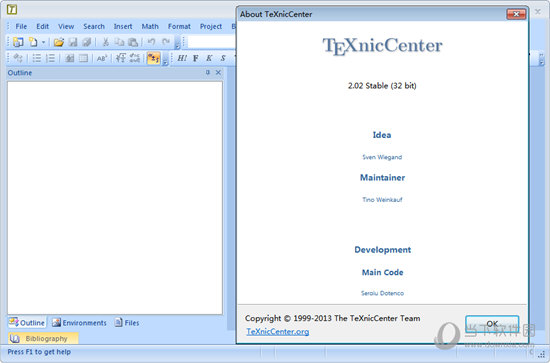Image resolution: width=550 pixels, height=363 pixels.
Task: Click the fraction formula icon
Action: (x=135, y=58)
